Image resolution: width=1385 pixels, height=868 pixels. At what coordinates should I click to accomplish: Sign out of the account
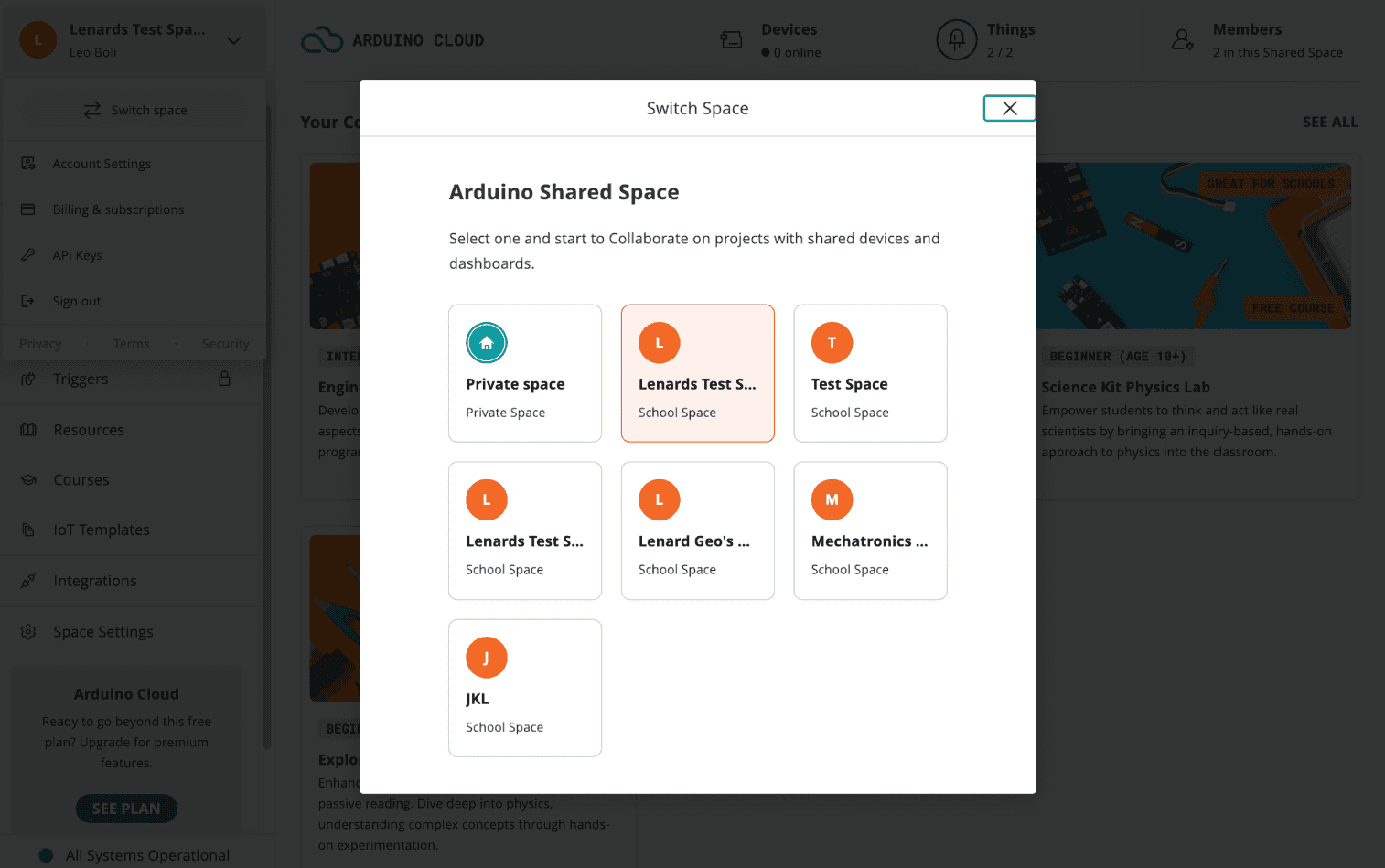[77, 301]
